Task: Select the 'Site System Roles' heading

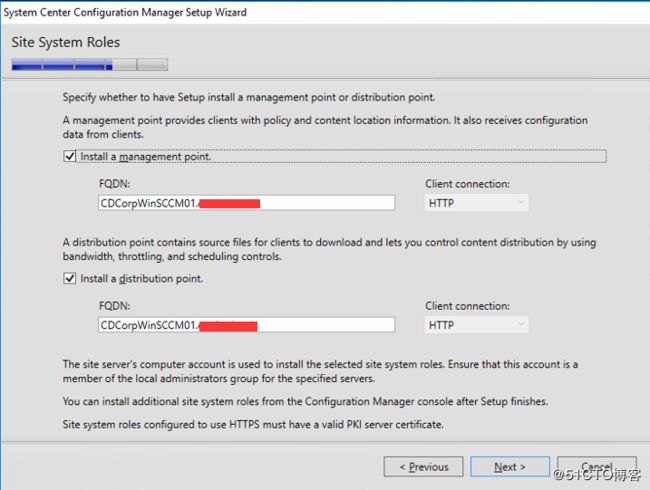Action: pos(66,42)
